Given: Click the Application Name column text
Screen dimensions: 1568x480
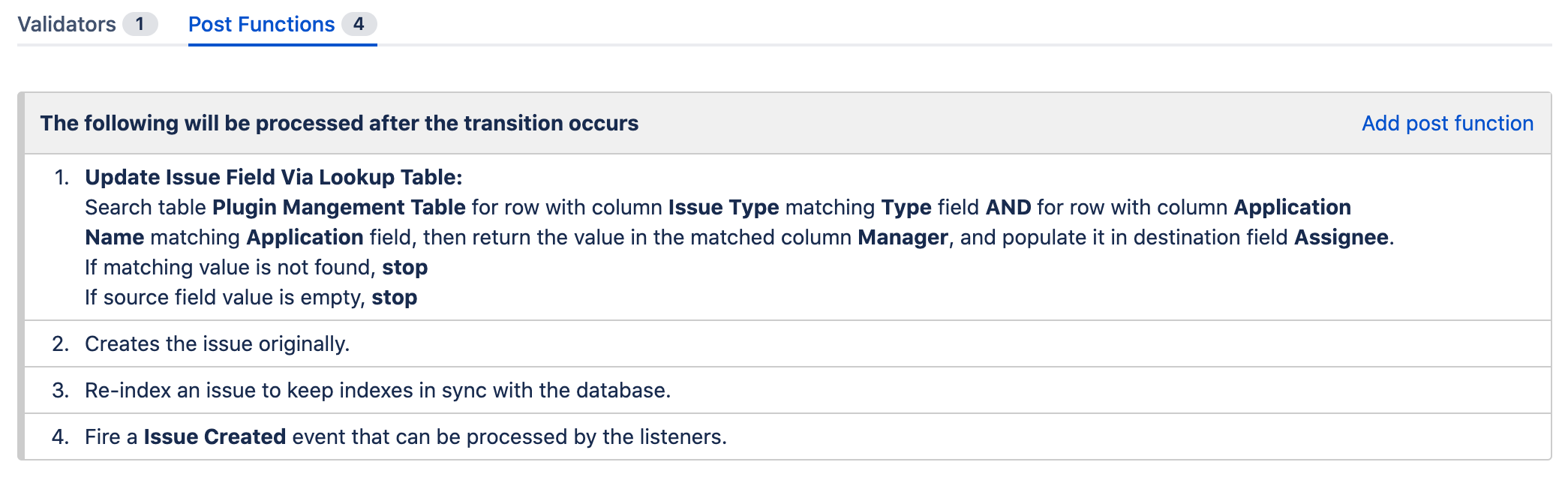Looking at the screenshot, I should point(1292,207).
